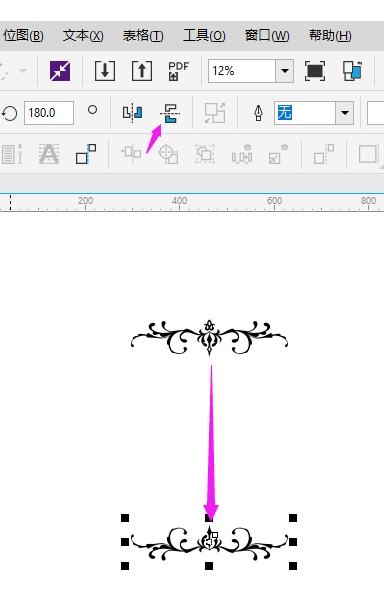
Task: Click the greyed large and small squares icon
Action: (324, 154)
